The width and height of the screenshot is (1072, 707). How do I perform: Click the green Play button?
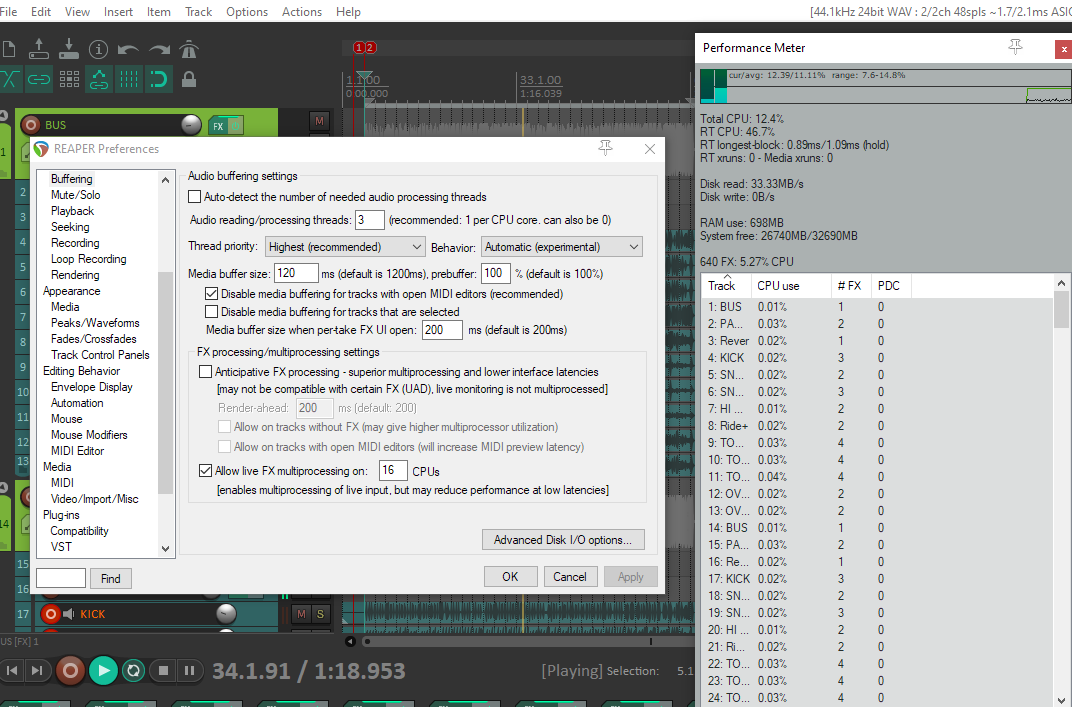click(103, 671)
